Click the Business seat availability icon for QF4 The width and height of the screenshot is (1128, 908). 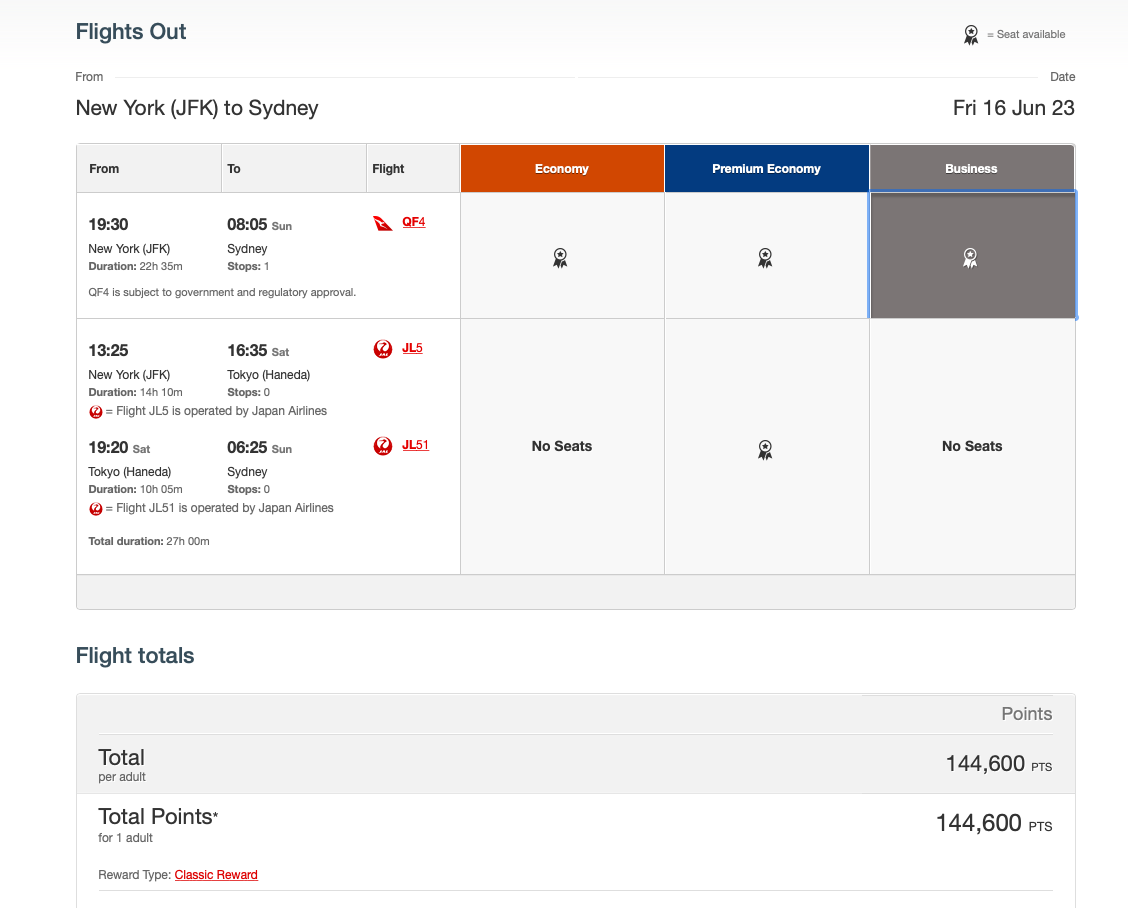click(x=970, y=258)
